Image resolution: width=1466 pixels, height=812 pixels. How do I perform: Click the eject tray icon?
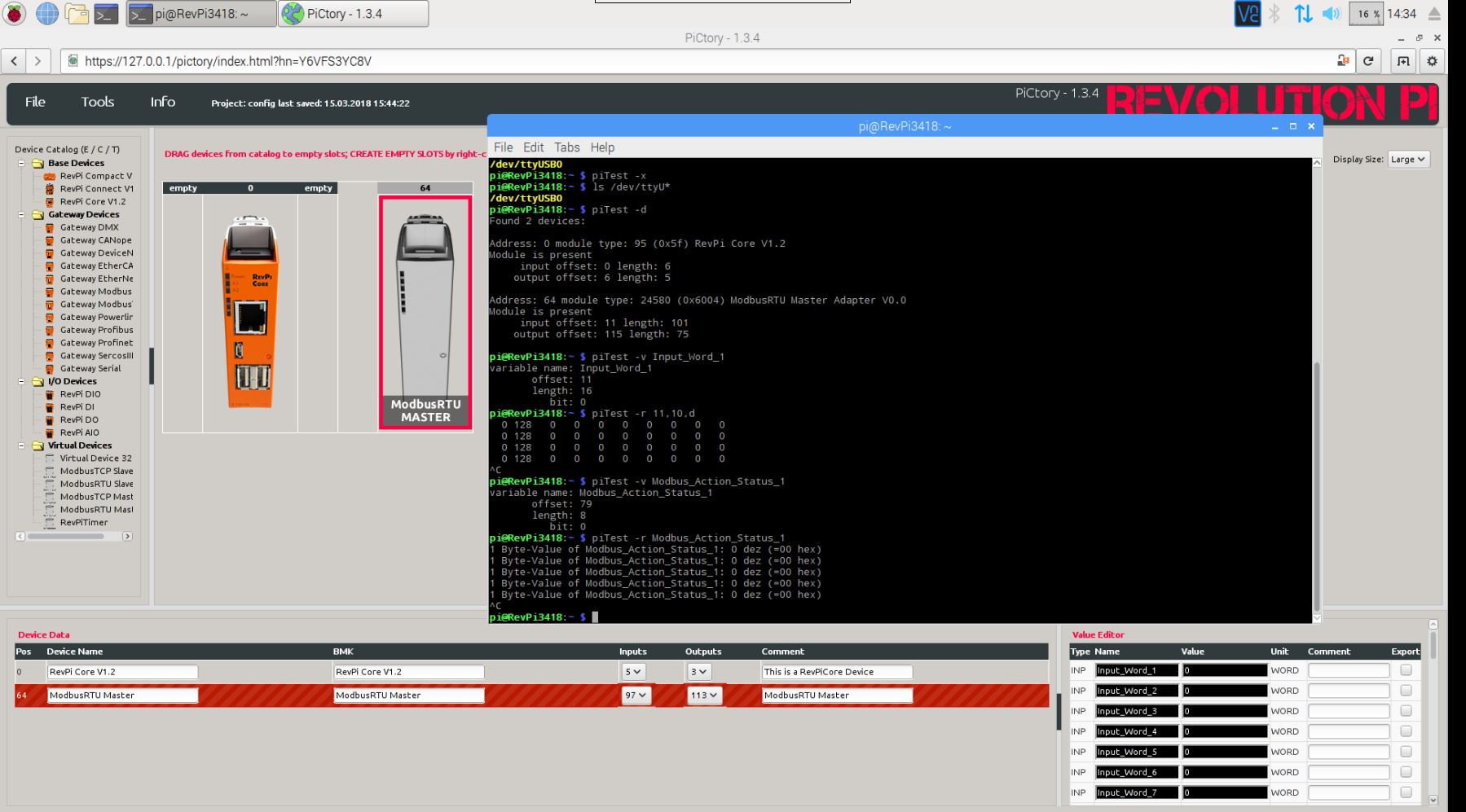pyautogui.click(x=1434, y=14)
